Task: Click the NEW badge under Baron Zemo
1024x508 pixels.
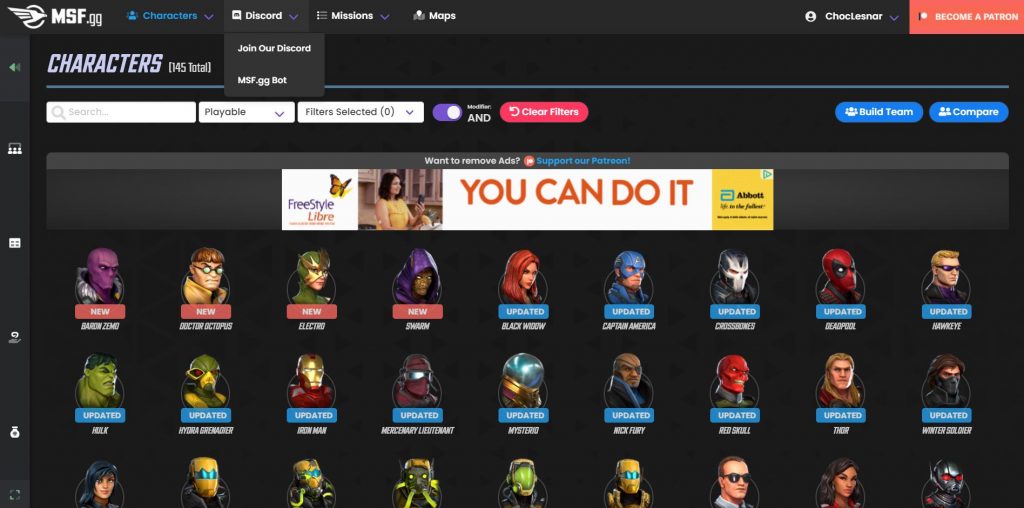Action: click(100, 312)
